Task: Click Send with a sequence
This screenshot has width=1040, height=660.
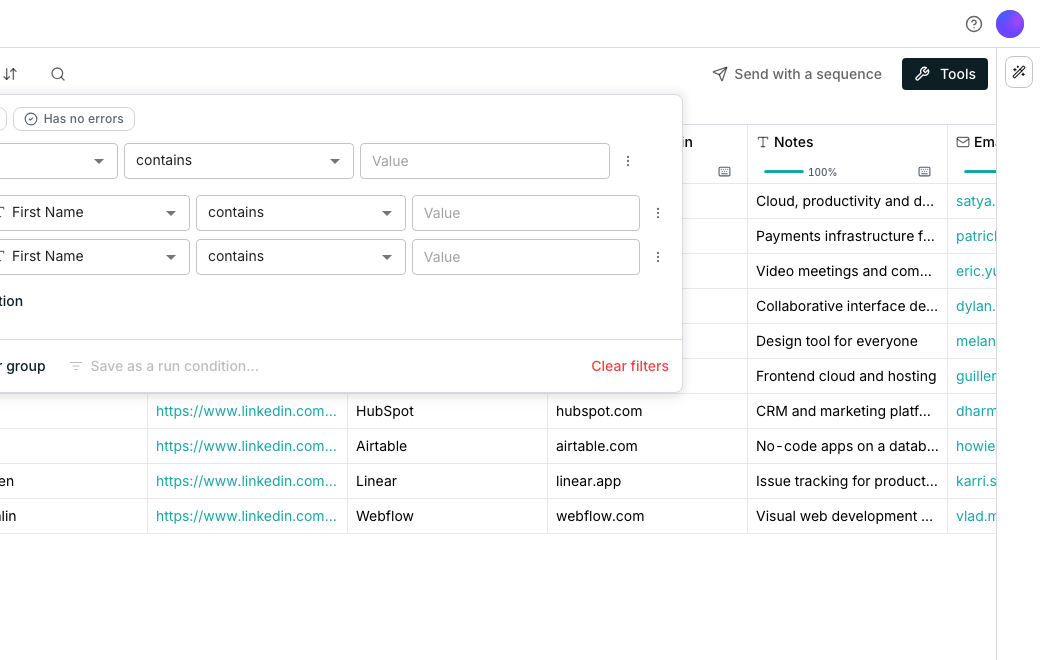Action: click(797, 74)
